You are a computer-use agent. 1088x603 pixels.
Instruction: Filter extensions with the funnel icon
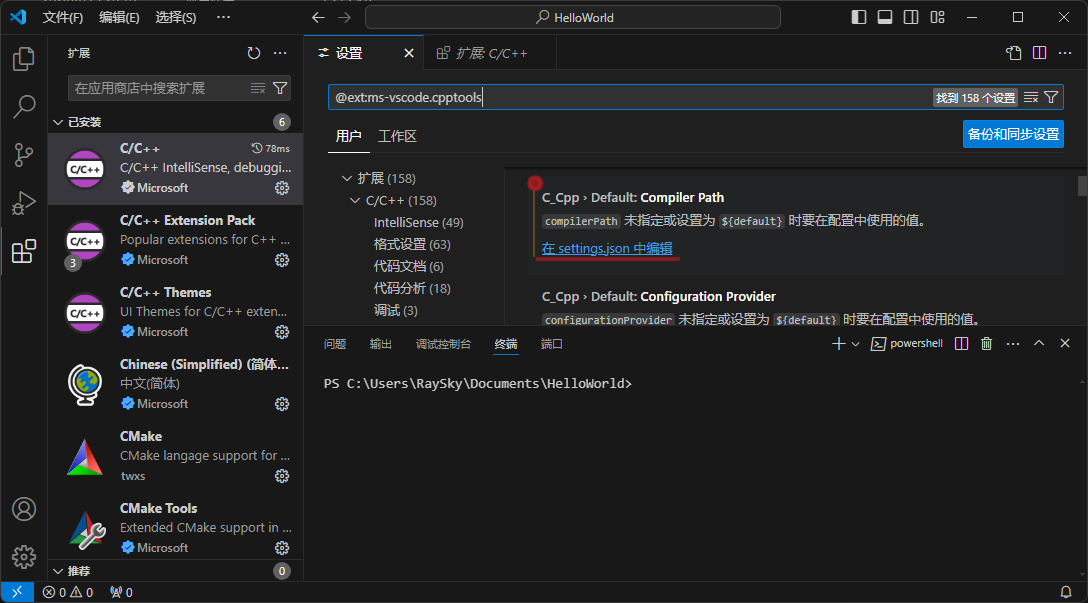pos(280,88)
